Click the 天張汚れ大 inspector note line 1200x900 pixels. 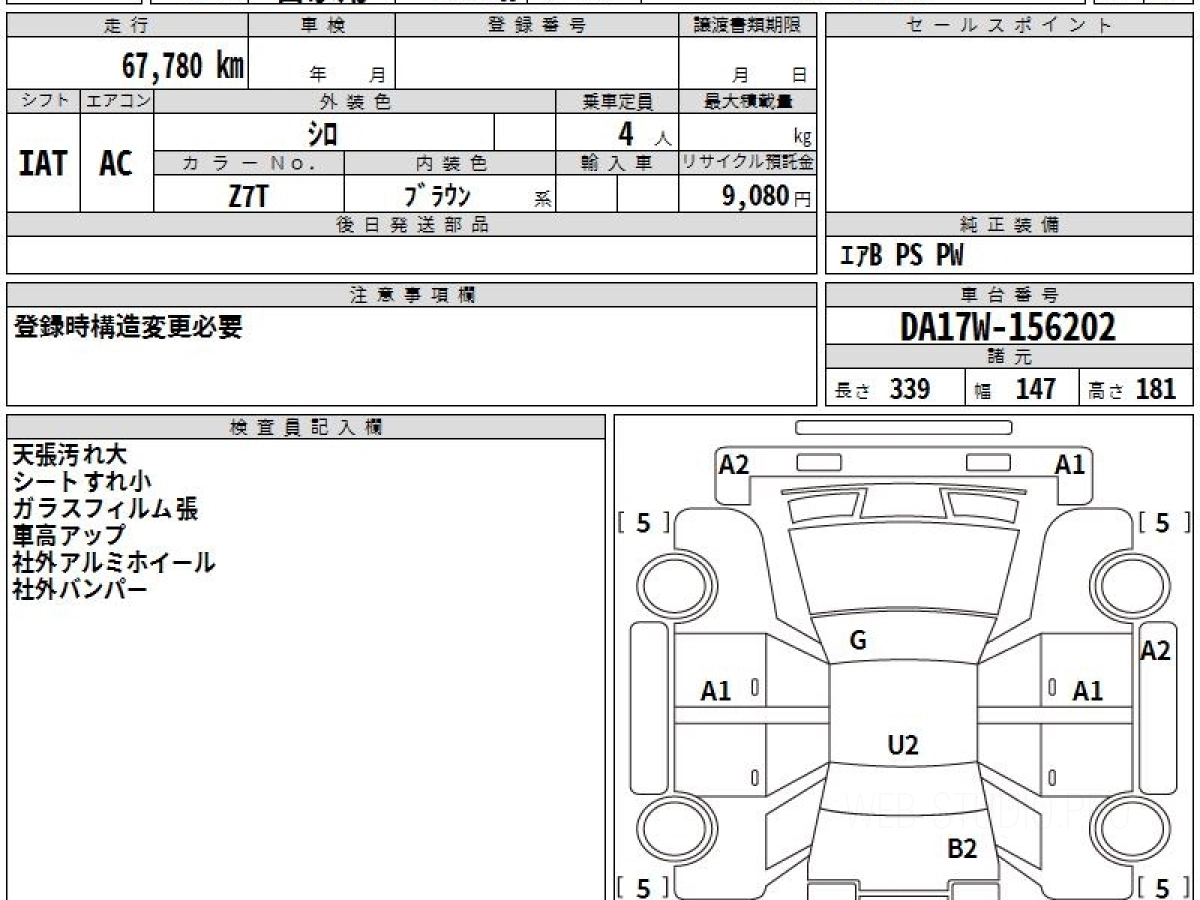(x=69, y=456)
